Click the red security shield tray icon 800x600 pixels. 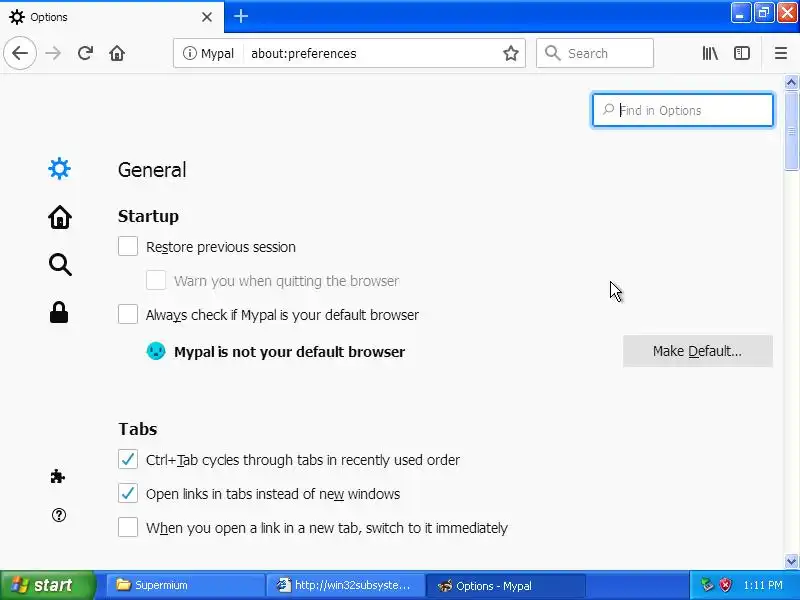tap(725, 585)
